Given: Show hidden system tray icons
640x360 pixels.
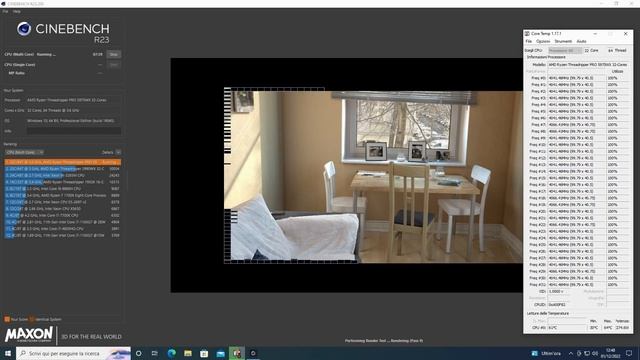Looking at the screenshot, I should click(571, 353).
